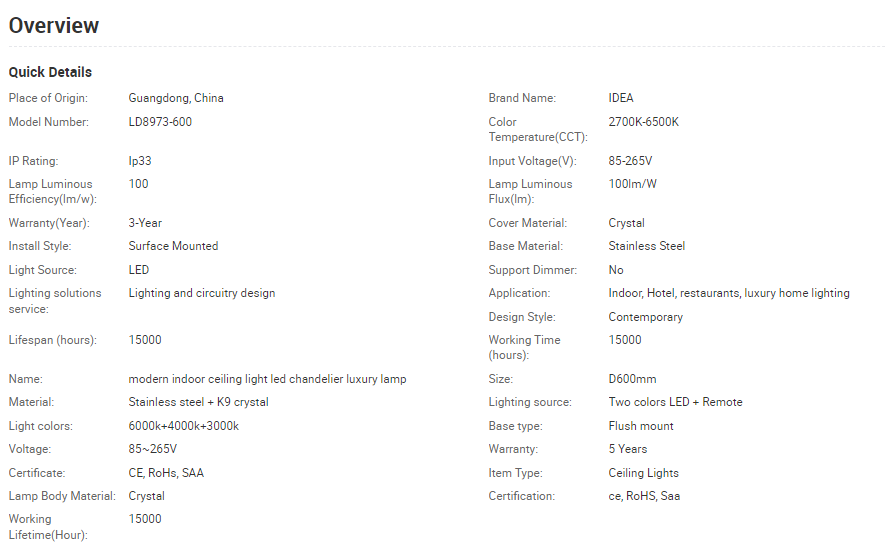Image resolution: width=885 pixels, height=555 pixels.
Task: Click the 2700K-6500K color temperature value
Action: 643,122
